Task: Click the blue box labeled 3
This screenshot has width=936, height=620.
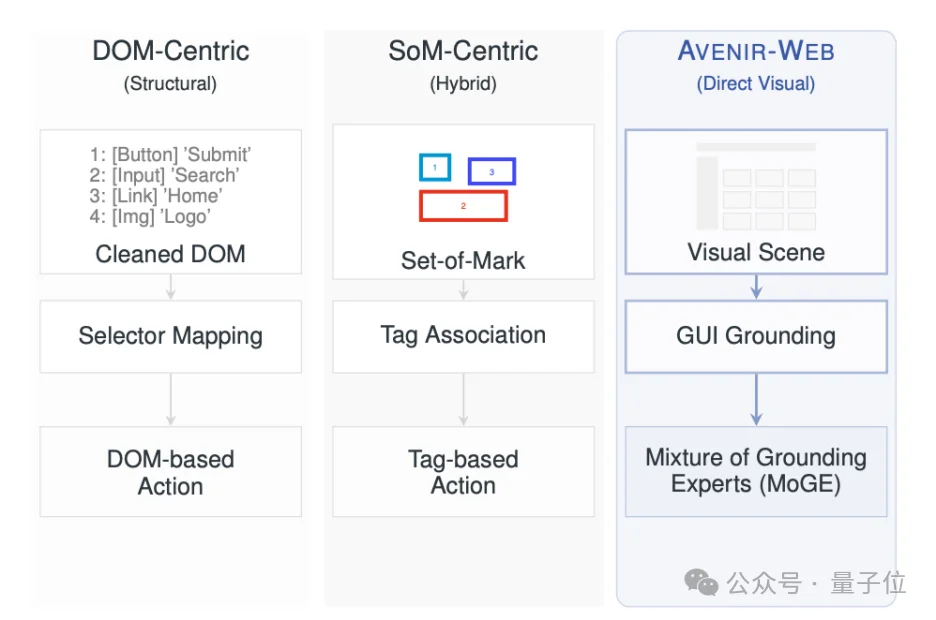Action: 491,172
